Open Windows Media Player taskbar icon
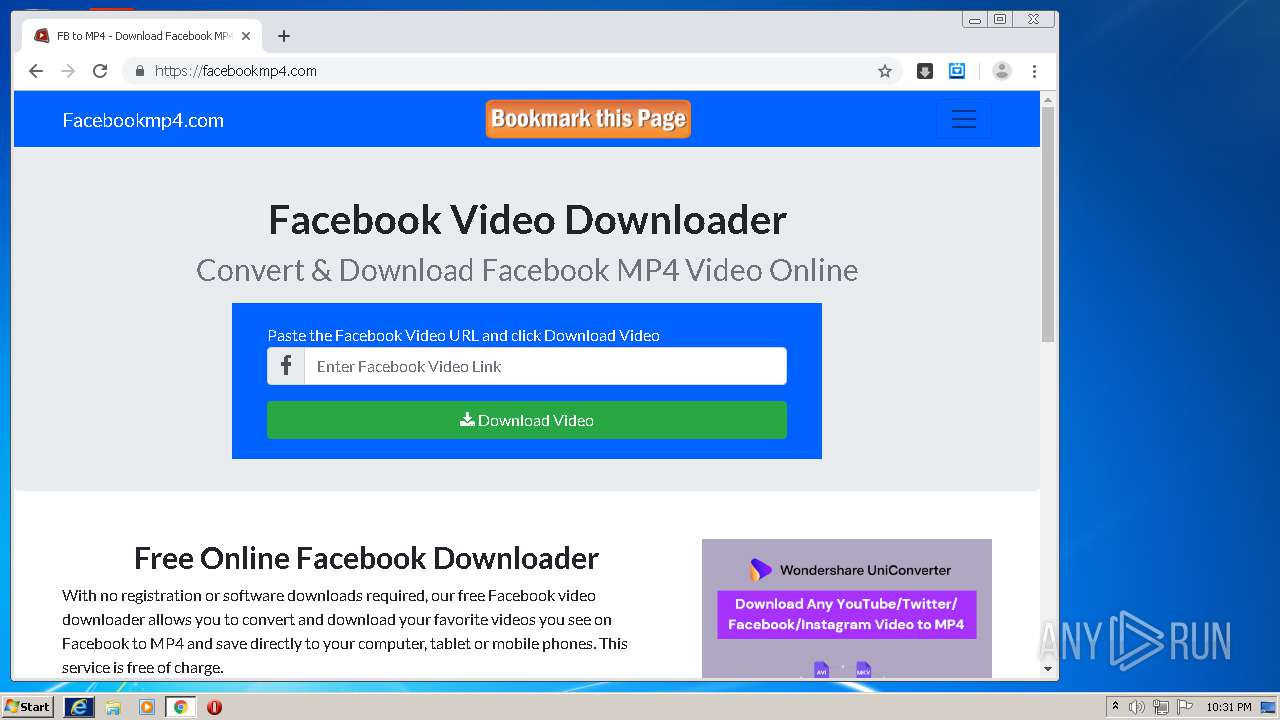Viewport: 1280px width, 720px height. pos(147,707)
